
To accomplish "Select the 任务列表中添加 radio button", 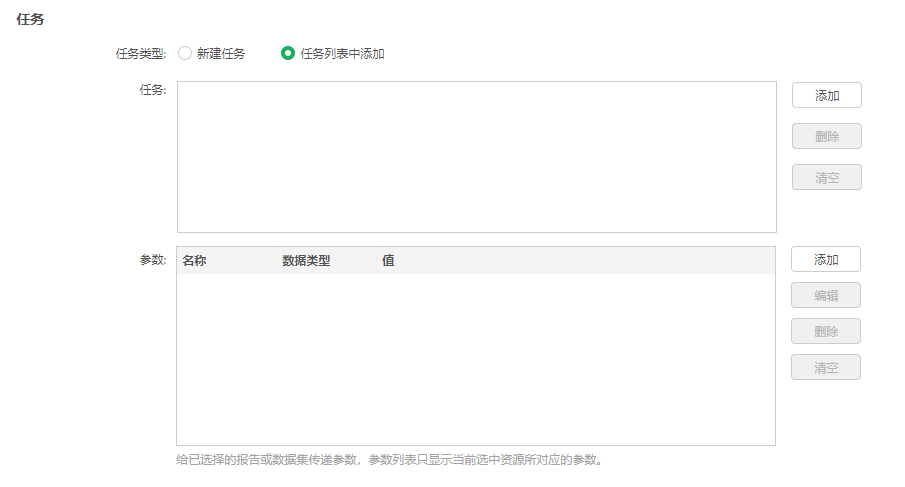I will (287, 54).
